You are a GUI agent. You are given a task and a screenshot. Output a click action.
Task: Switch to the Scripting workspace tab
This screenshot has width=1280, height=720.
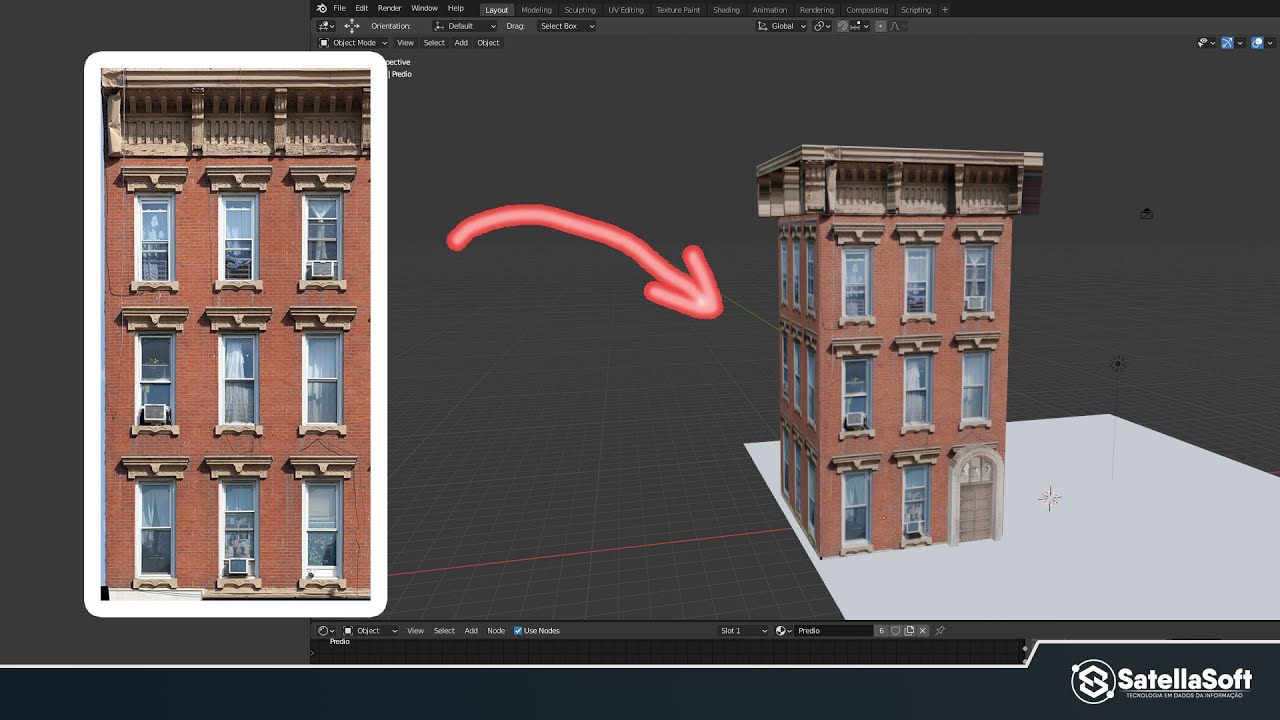(x=916, y=10)
